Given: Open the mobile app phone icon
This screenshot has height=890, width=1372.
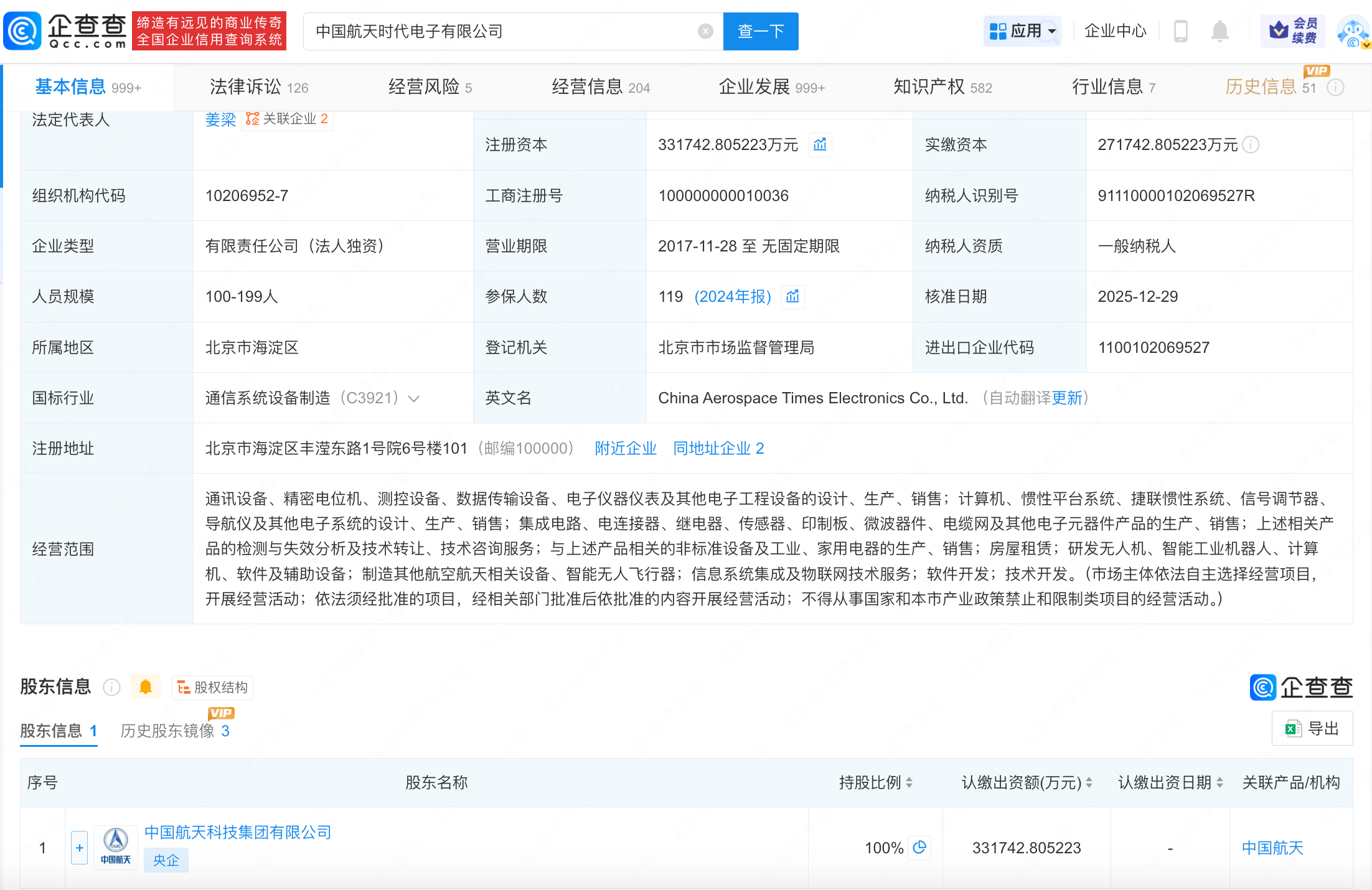Looking at the screenshot, I should pos(1180,30).
